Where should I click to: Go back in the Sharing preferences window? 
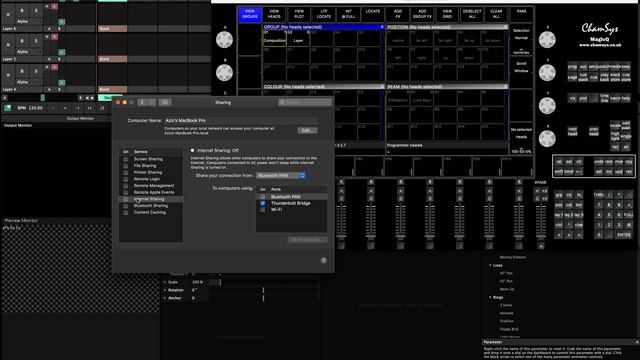[142, 102]
